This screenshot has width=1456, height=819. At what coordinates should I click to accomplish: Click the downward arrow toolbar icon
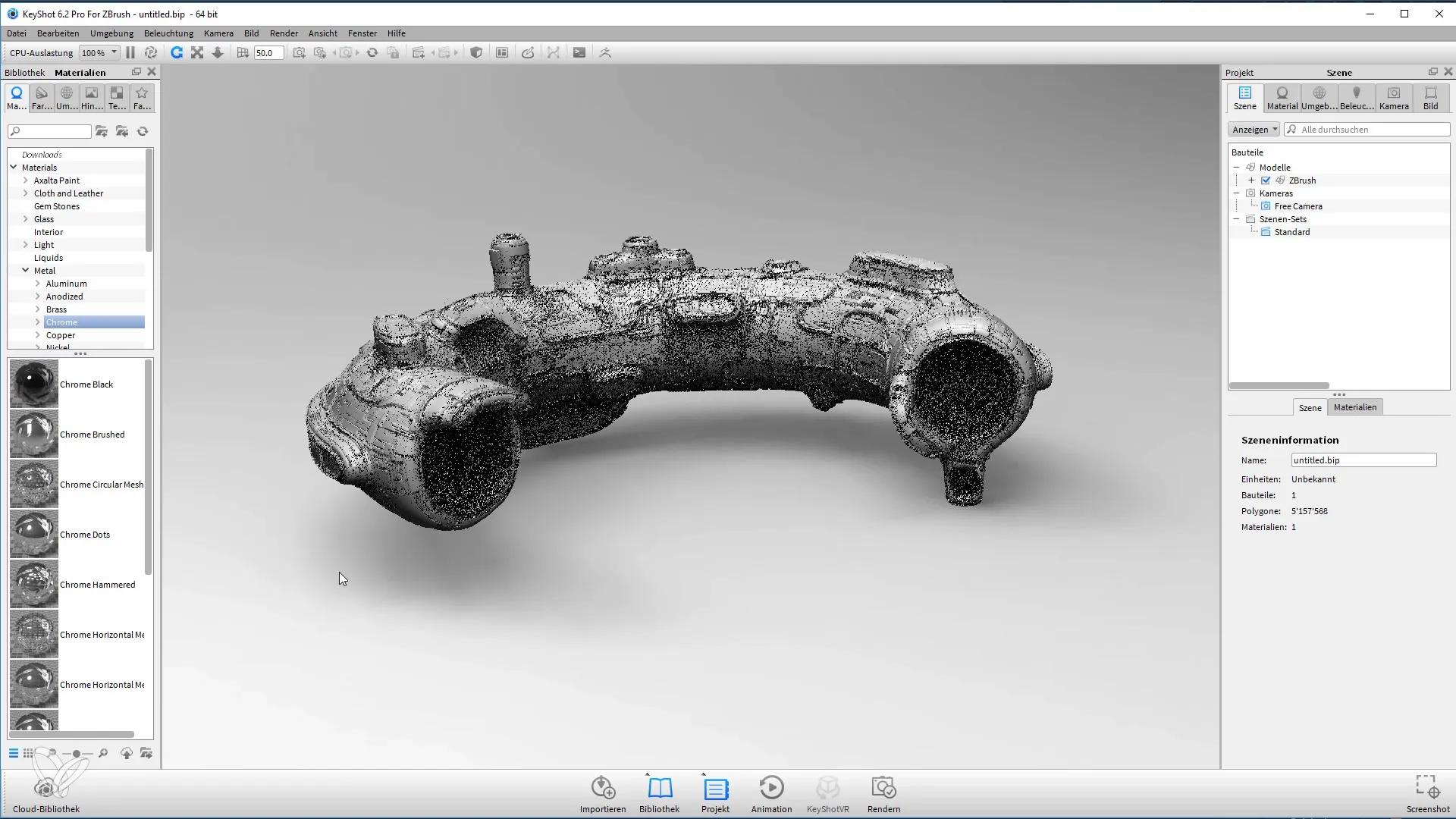[218, 53]
